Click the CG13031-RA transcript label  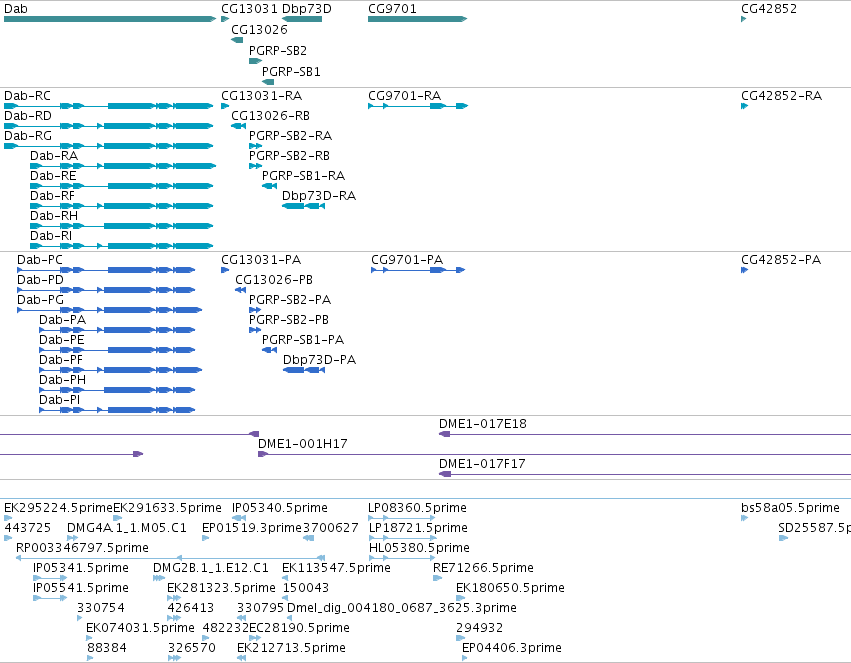pos(262,95)
